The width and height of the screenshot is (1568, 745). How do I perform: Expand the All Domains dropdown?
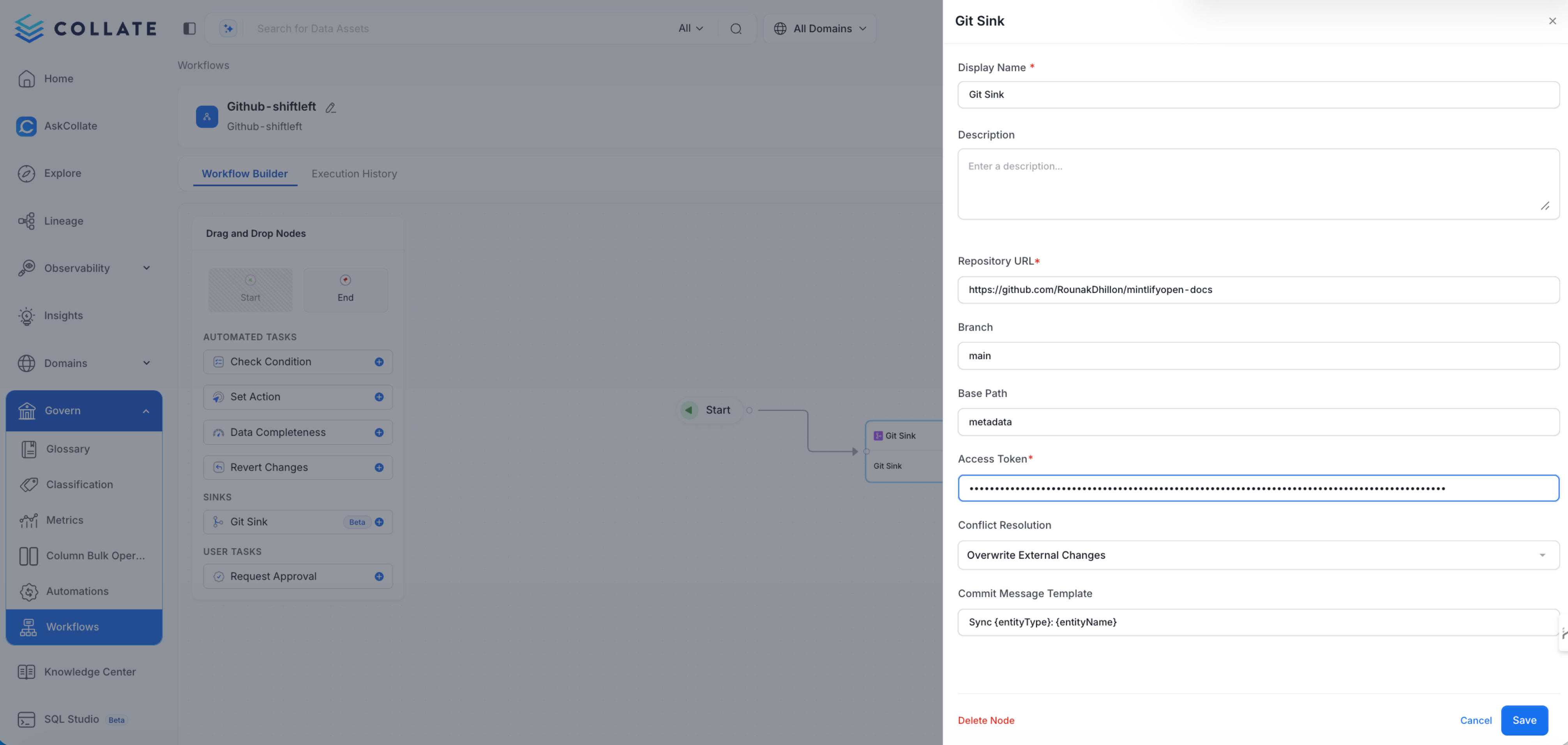(819, 28)
